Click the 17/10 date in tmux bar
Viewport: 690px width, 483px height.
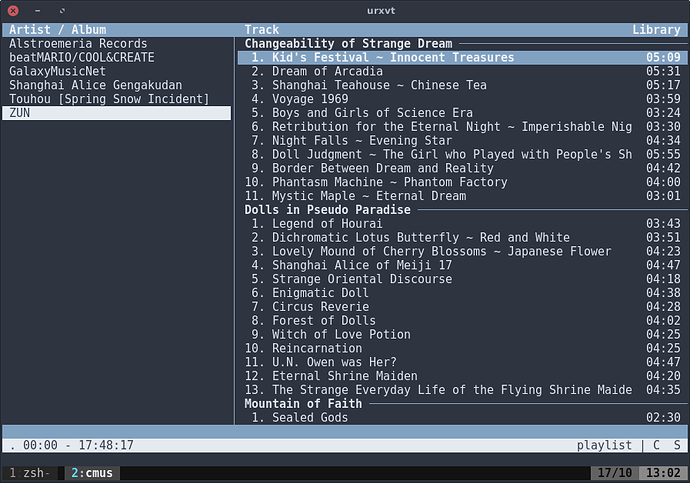click(x=615, y=473)
